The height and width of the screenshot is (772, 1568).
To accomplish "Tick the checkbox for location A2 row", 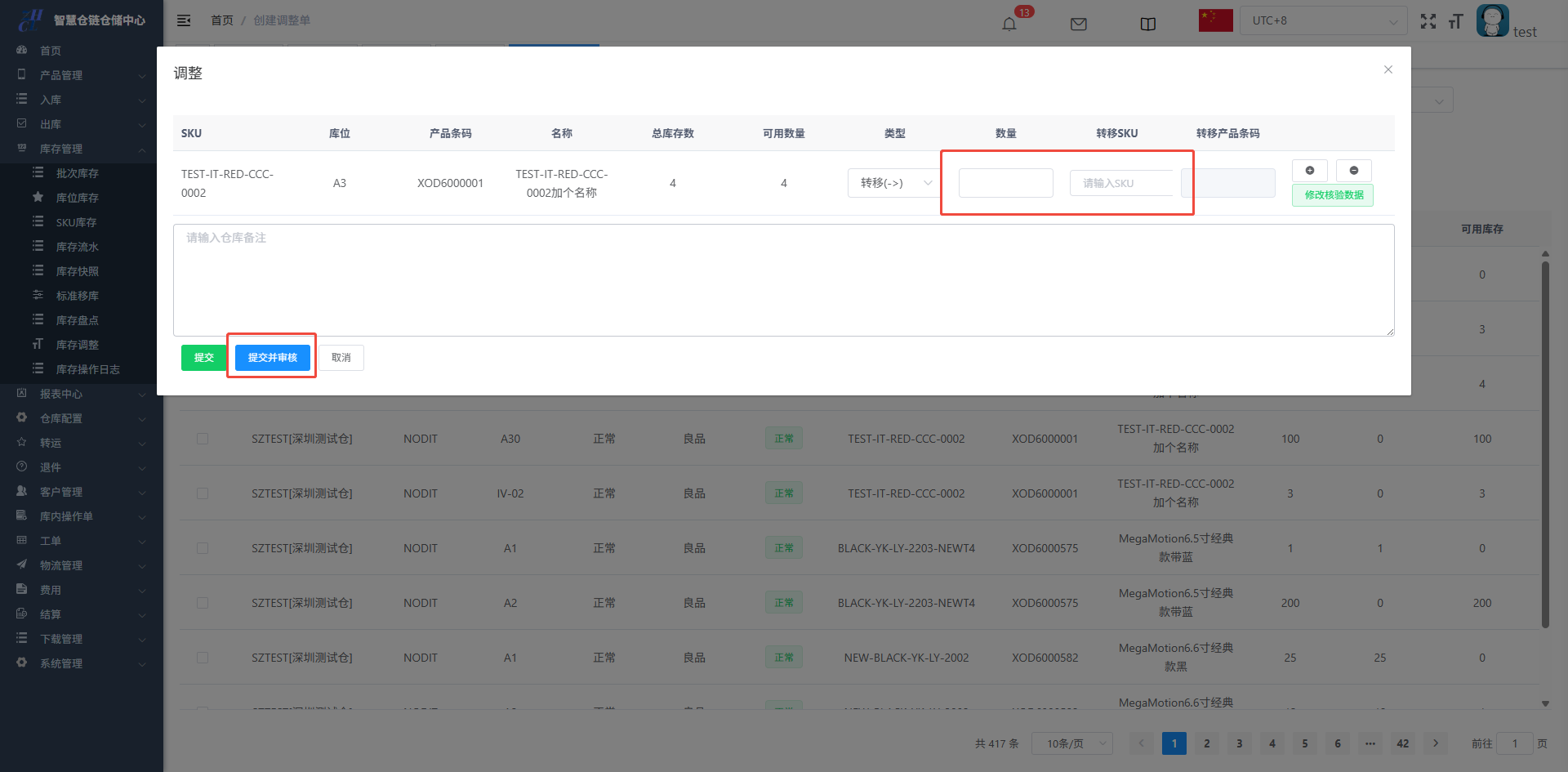I will click(203, 603).
